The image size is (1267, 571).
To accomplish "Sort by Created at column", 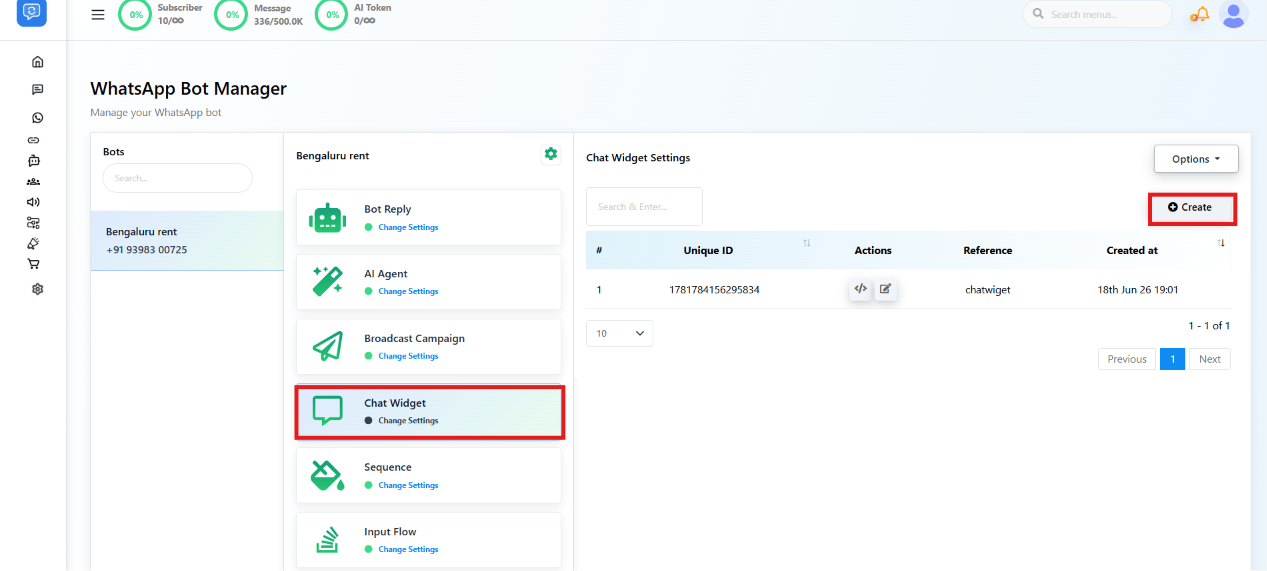I will (x=1221, y=243).
